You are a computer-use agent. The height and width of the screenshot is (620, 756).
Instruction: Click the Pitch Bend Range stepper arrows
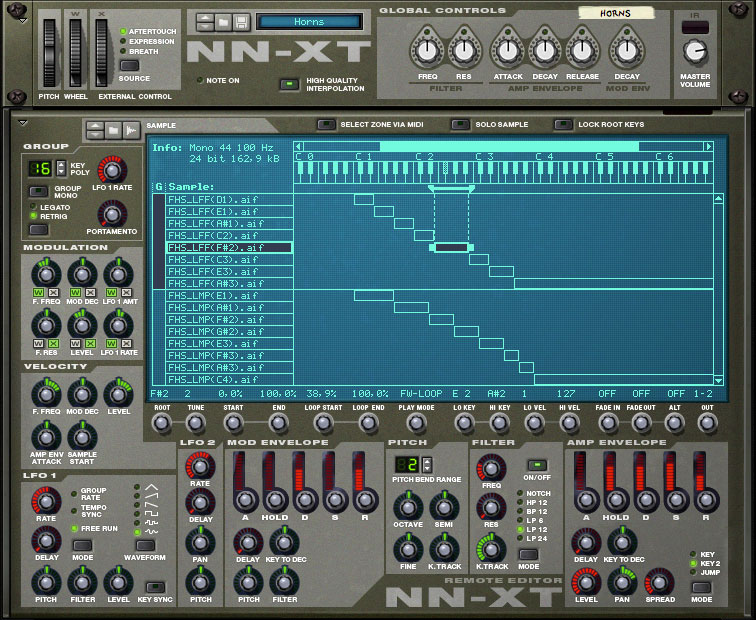(x=427, y=464)
